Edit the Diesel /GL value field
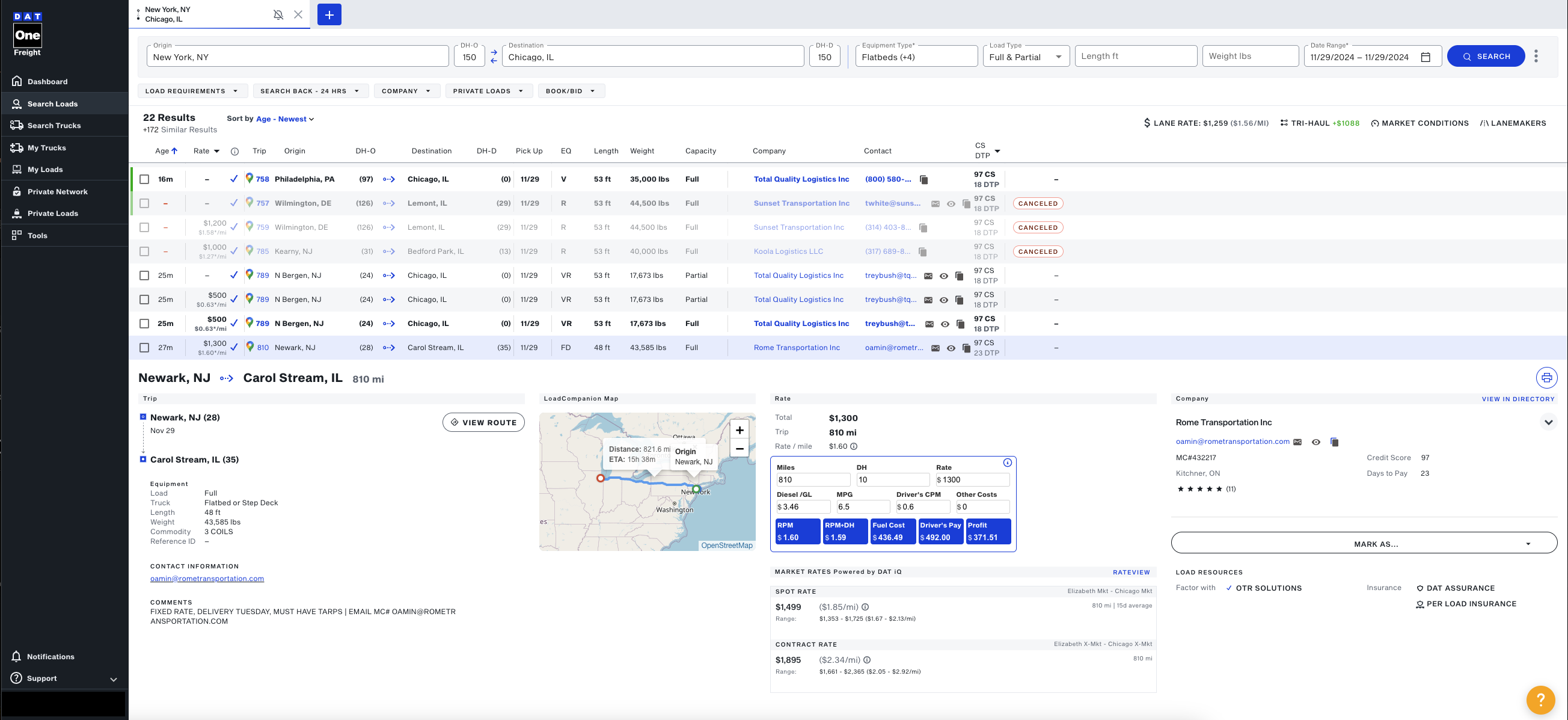The image size is (1568, 720). click(x=803, y=507)
